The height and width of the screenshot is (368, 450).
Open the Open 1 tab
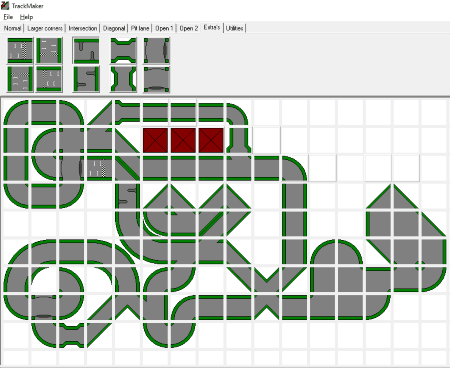(x=164, y=28)
